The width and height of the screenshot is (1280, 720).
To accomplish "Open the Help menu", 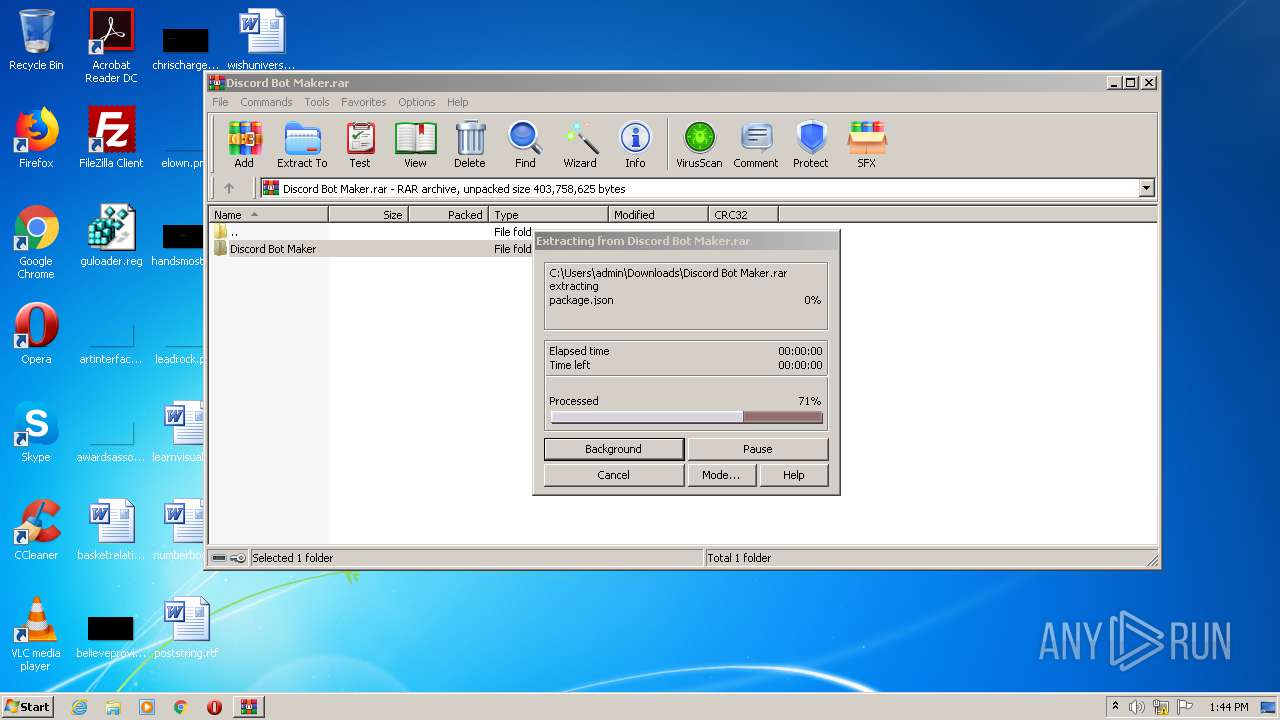I will [x=457, y=102].
